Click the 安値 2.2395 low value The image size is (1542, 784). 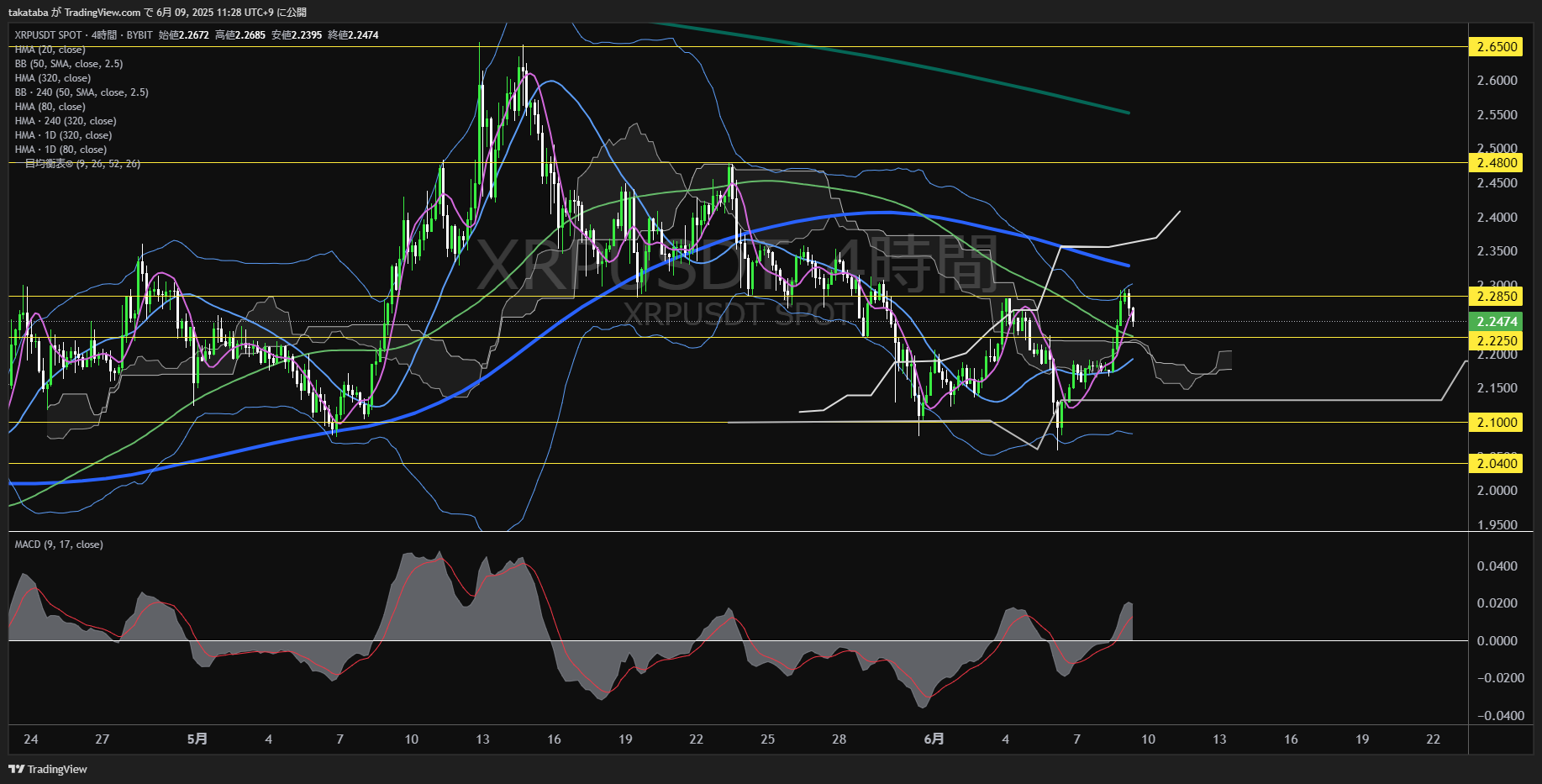(297, 35)
